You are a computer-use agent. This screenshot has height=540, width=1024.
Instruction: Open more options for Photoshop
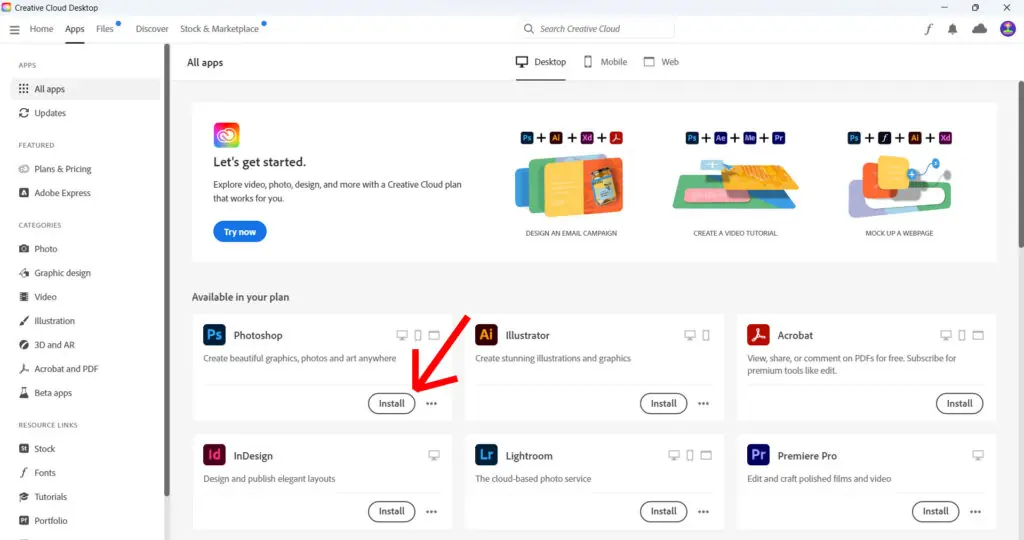point(432,404)
